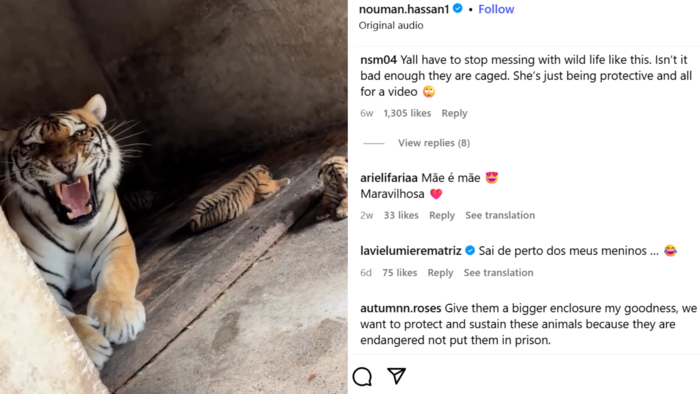View 33 likes on arielifariaa comment
Viewport: 700px width, 394px height.
(401, 215)
